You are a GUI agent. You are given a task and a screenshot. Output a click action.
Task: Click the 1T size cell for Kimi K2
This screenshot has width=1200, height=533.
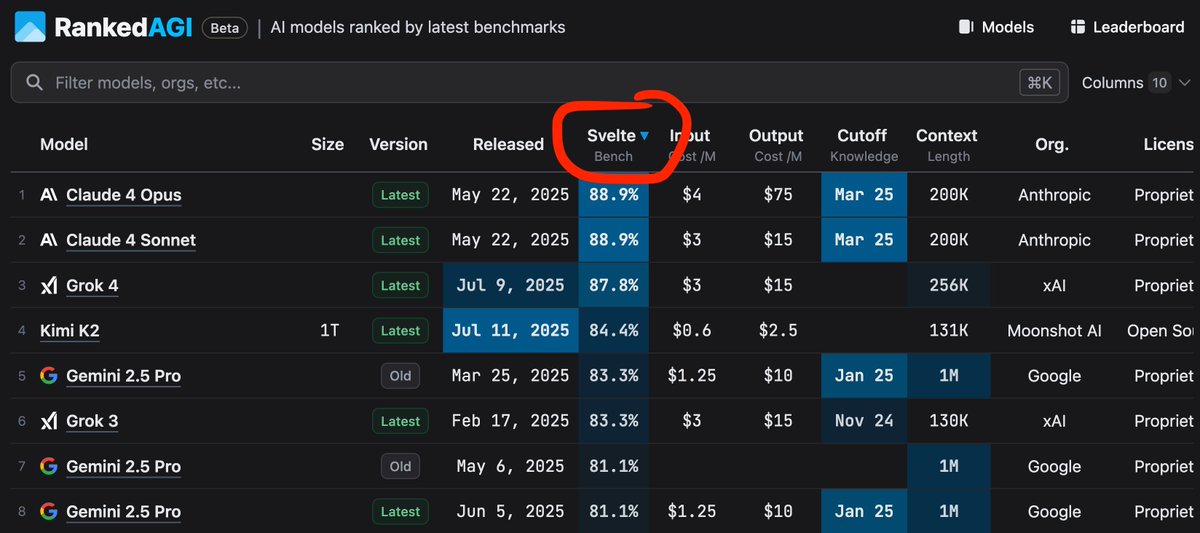click(x=328, y=330)
